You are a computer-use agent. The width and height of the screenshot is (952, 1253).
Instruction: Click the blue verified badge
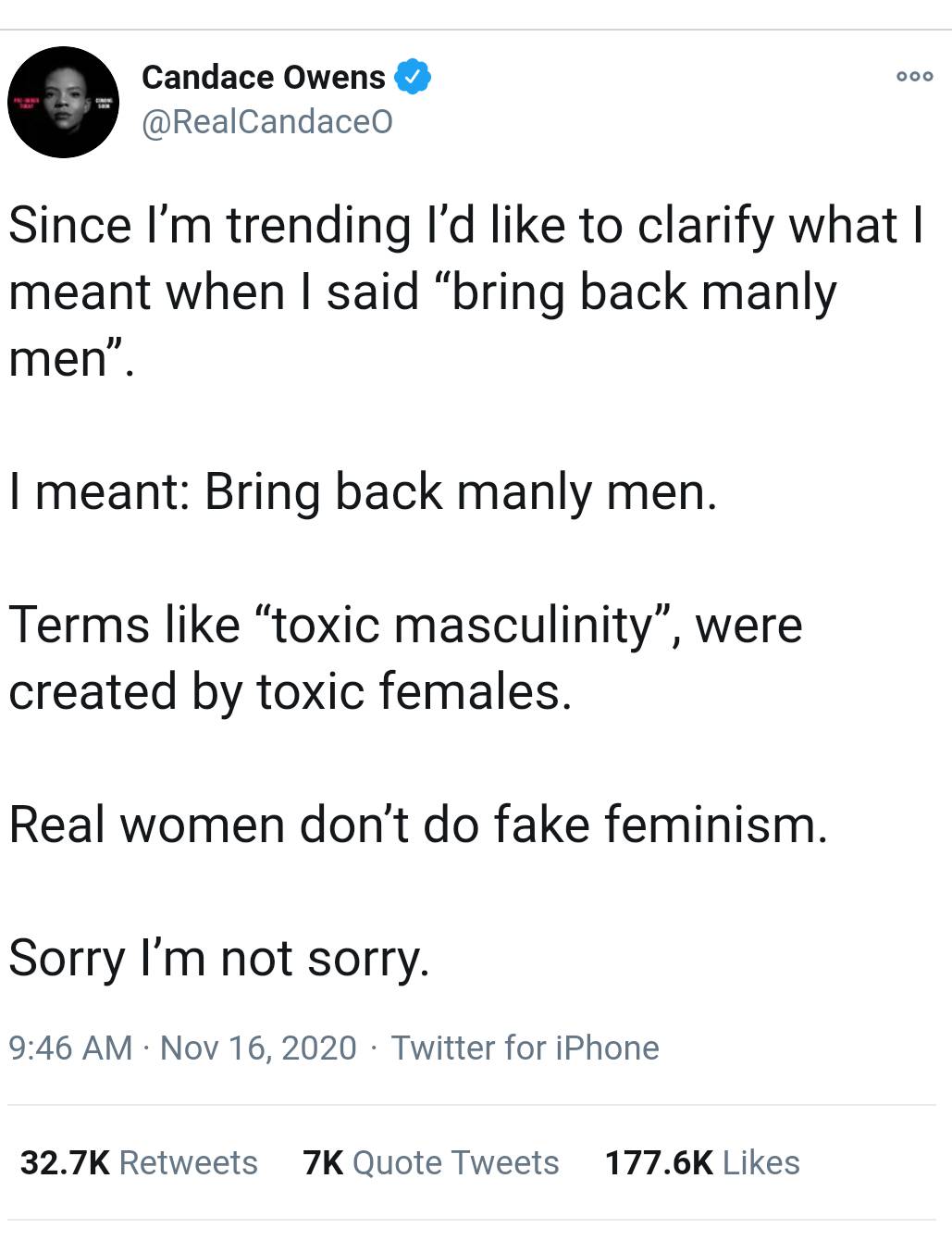click(x=413, y=77)
